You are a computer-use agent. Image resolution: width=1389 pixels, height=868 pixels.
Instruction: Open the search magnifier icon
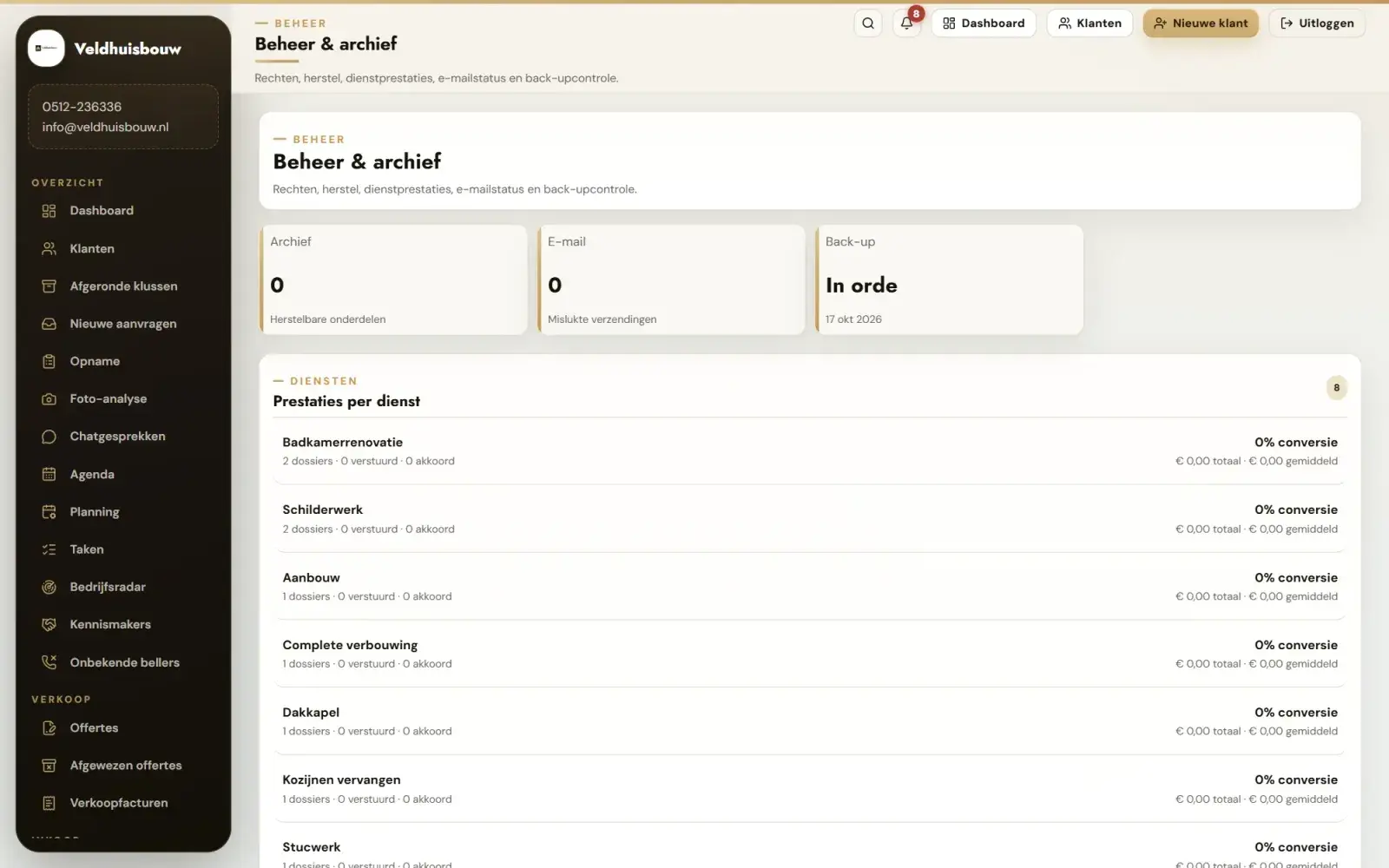pyautogui.click(x=868, y=23)
